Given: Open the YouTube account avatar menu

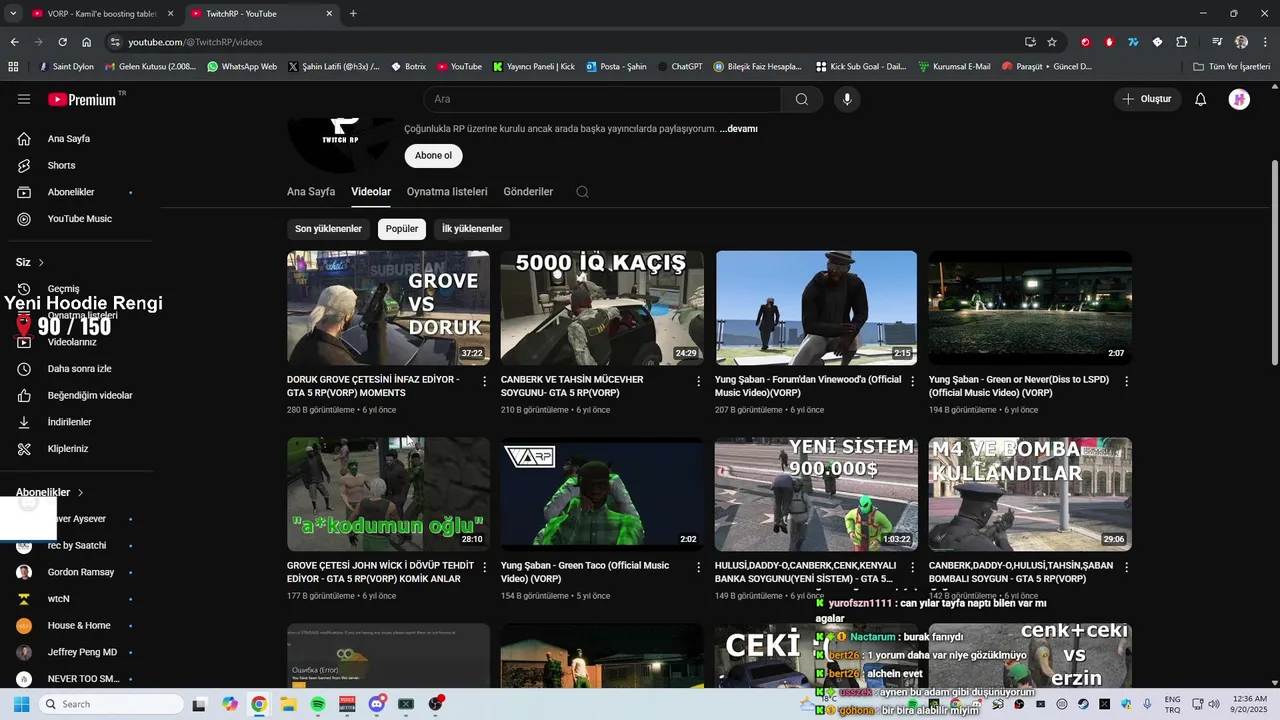Looking at the screenshot, I should point(1239,99).
